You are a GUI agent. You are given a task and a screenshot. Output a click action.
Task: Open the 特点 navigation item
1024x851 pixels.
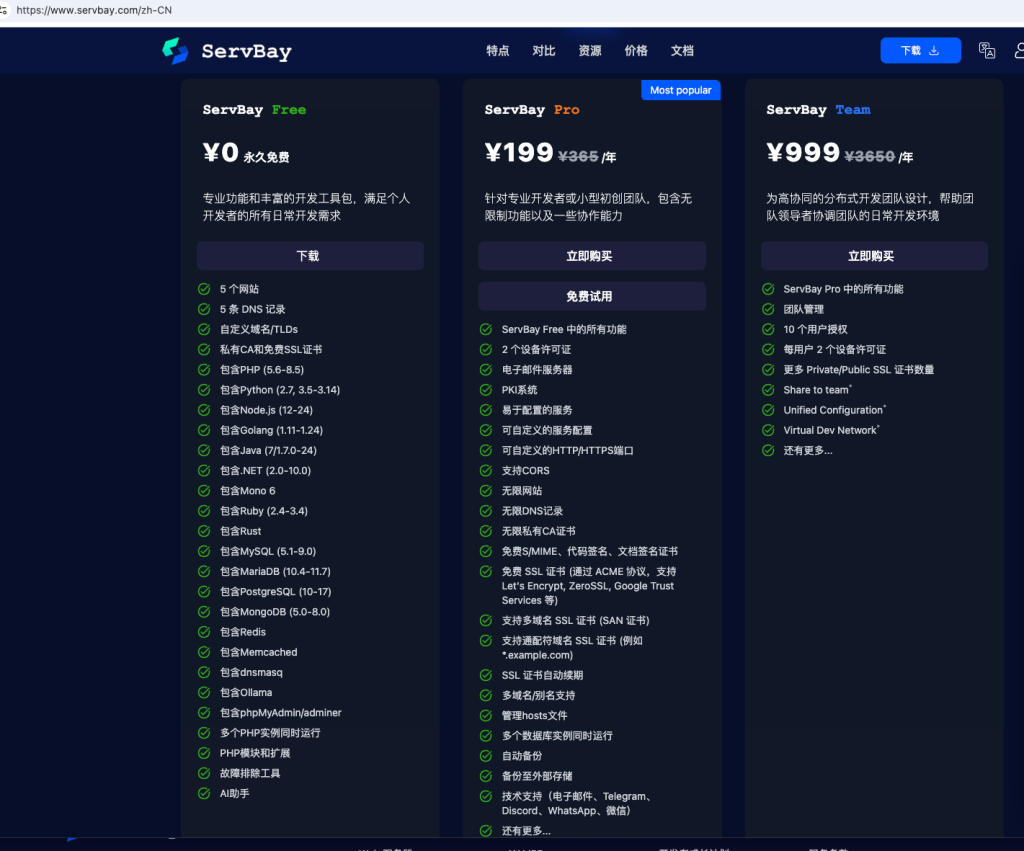[498, 51]
